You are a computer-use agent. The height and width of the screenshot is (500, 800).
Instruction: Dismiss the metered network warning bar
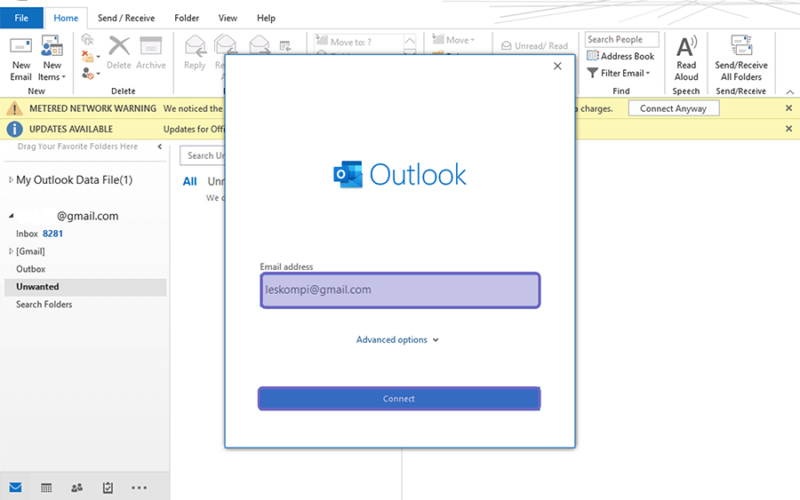(x=789, y=108)
